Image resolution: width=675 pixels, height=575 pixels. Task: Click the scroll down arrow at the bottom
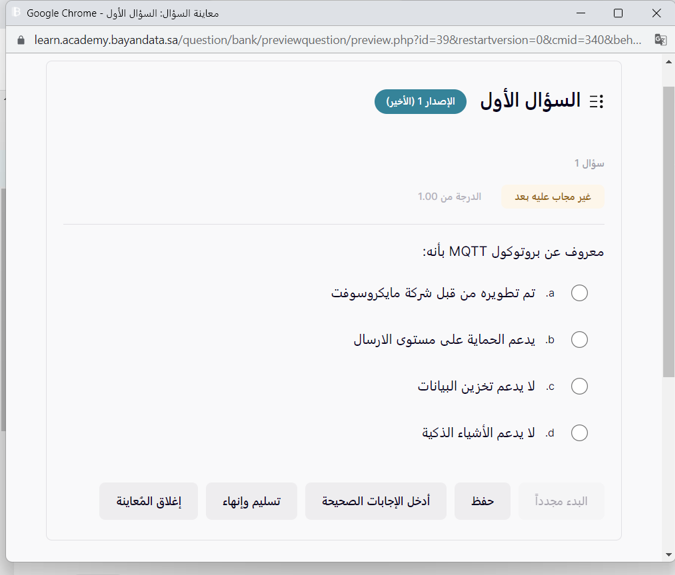[x=668, y=555]
